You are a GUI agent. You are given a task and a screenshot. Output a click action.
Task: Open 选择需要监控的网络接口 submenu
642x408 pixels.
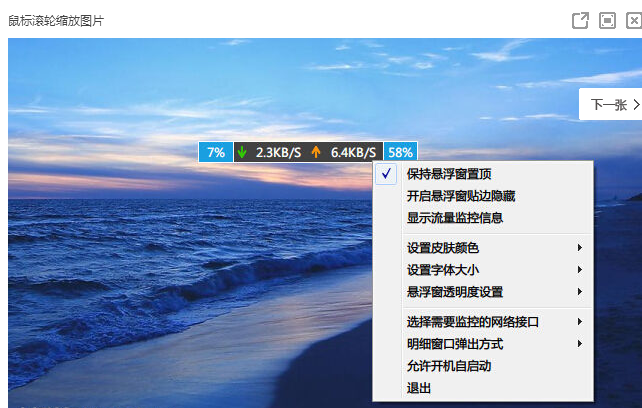(483, 322)
